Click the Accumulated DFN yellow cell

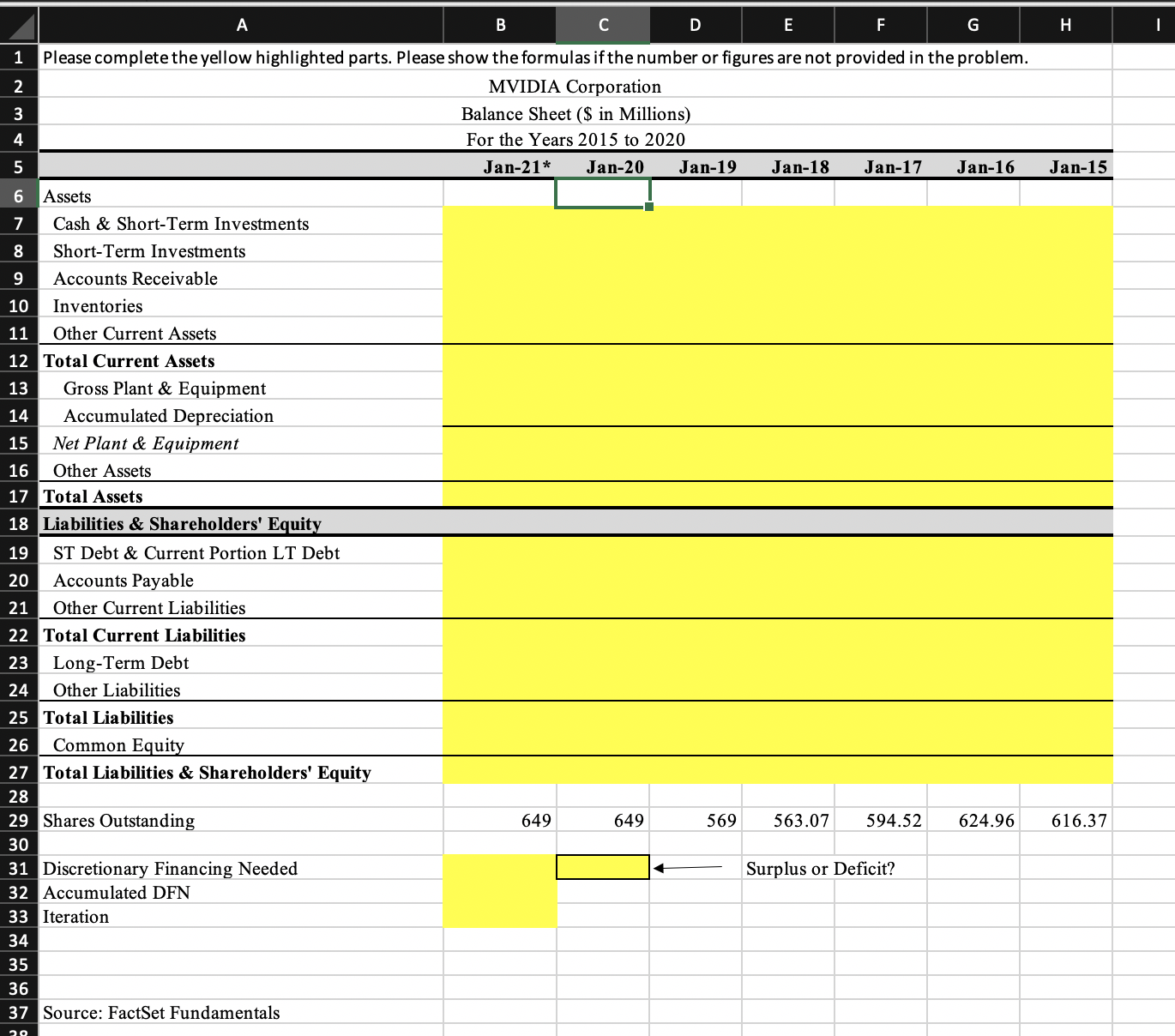500,892
